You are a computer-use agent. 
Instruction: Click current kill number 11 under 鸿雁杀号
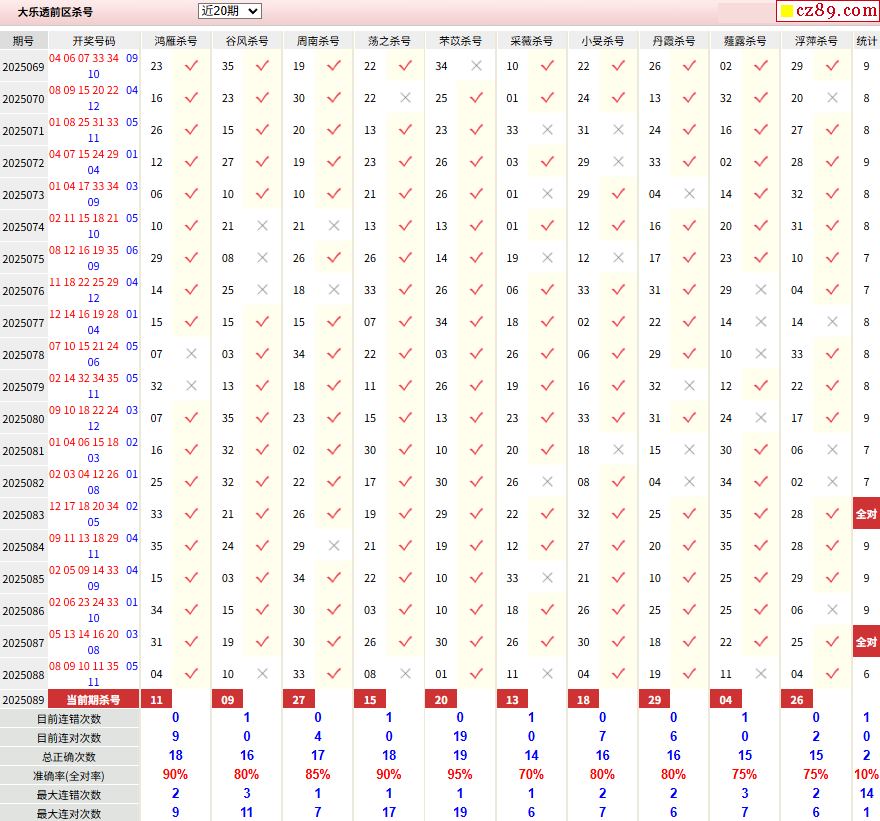[157, 699]
